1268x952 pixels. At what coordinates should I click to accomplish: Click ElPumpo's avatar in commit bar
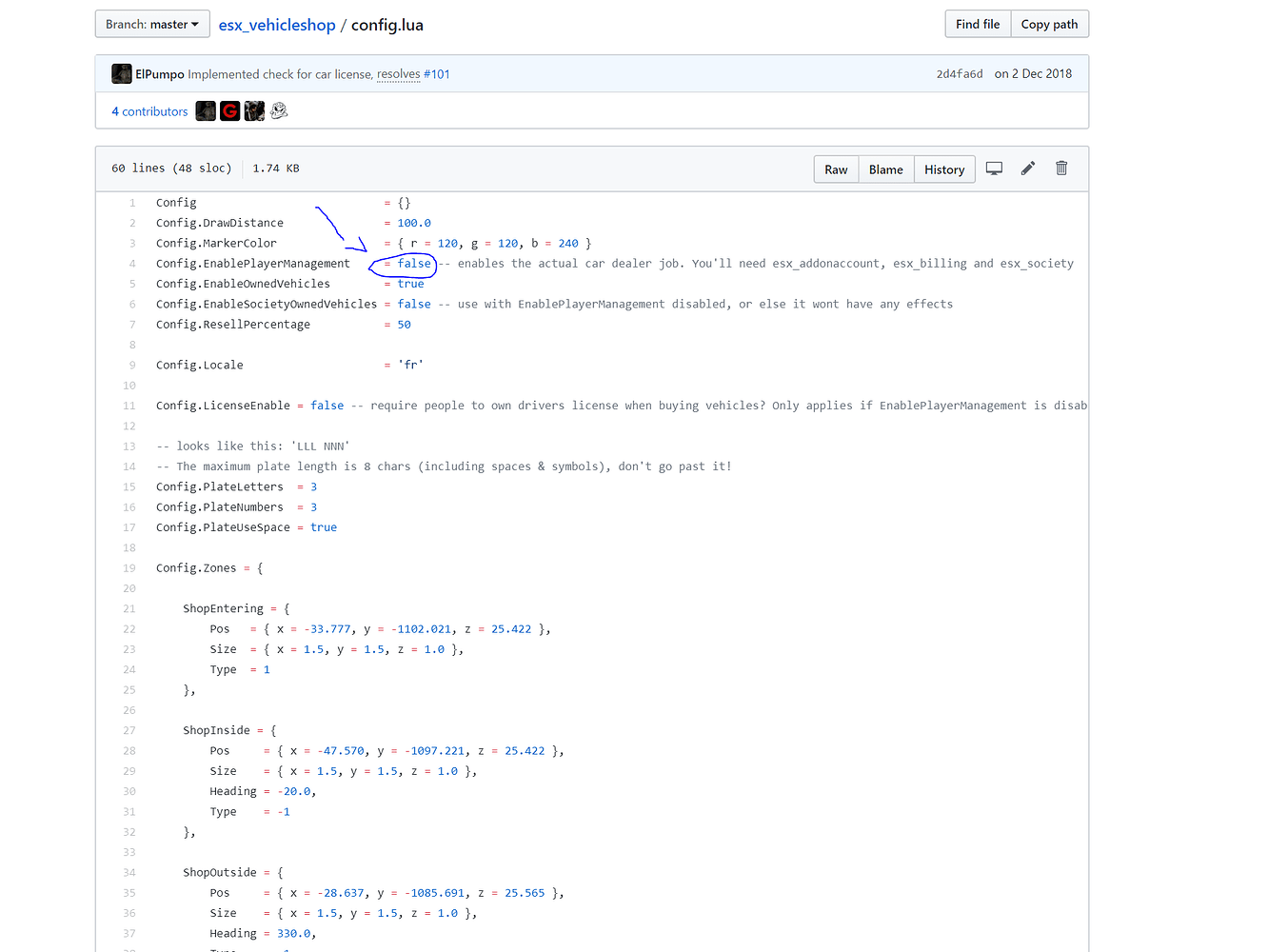point(122,73)
